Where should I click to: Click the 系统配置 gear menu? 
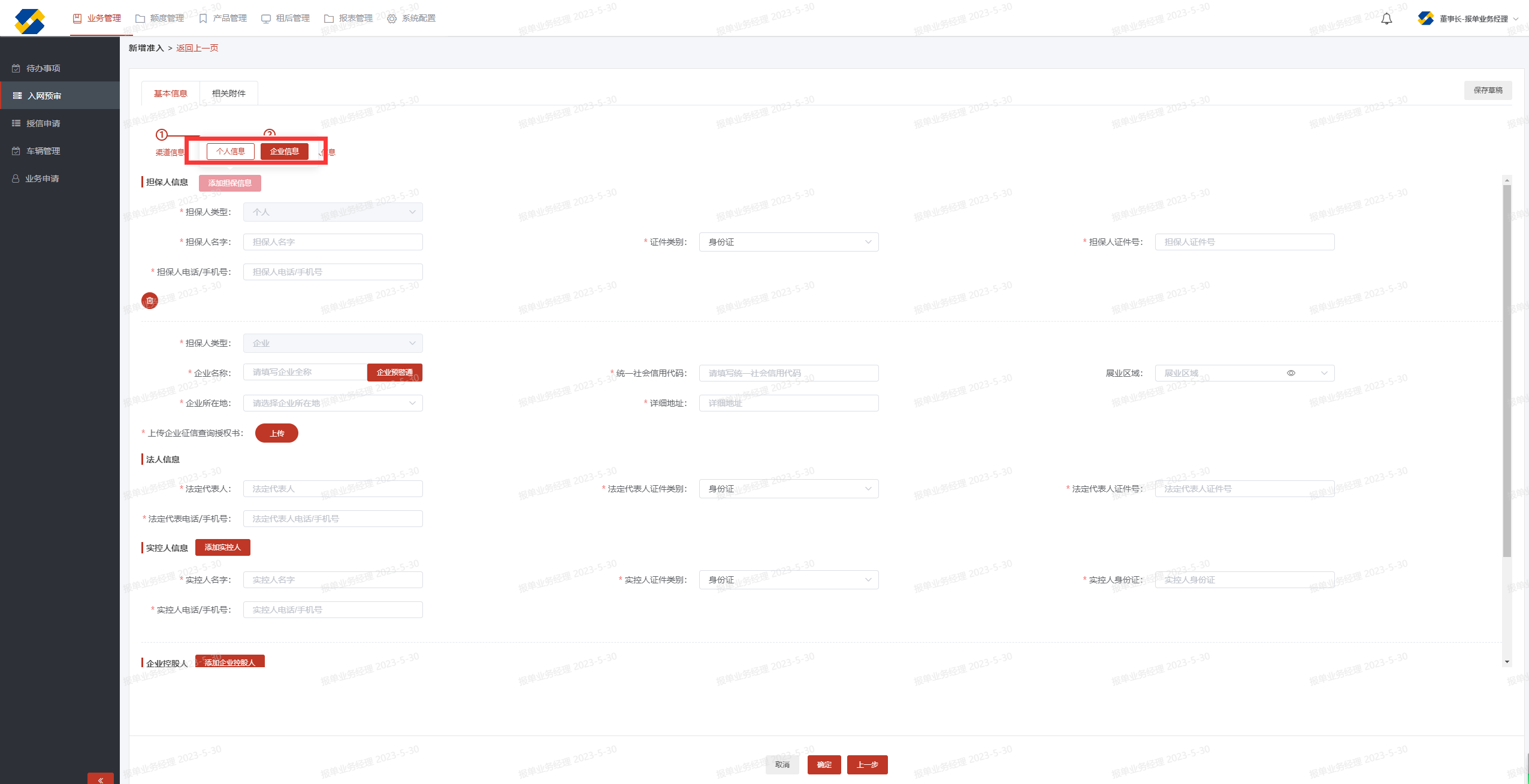(x=412, y=19)
